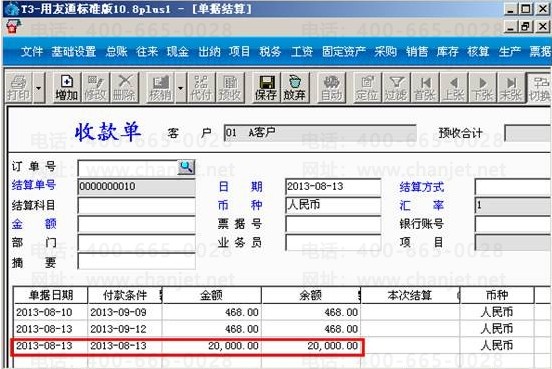Click the 本次结算 column header
The image size is (552, 369).
410,295
